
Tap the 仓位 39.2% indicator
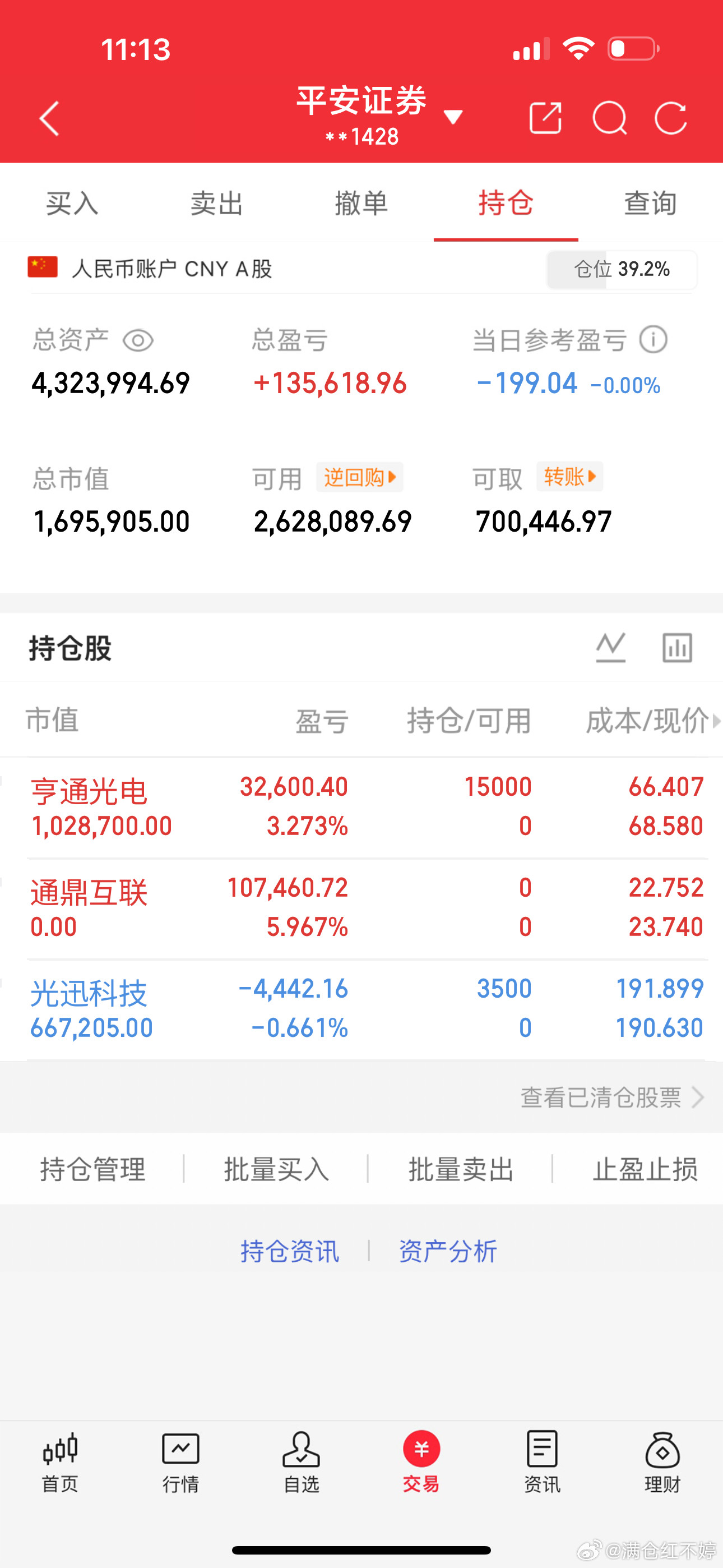(622, 269)
